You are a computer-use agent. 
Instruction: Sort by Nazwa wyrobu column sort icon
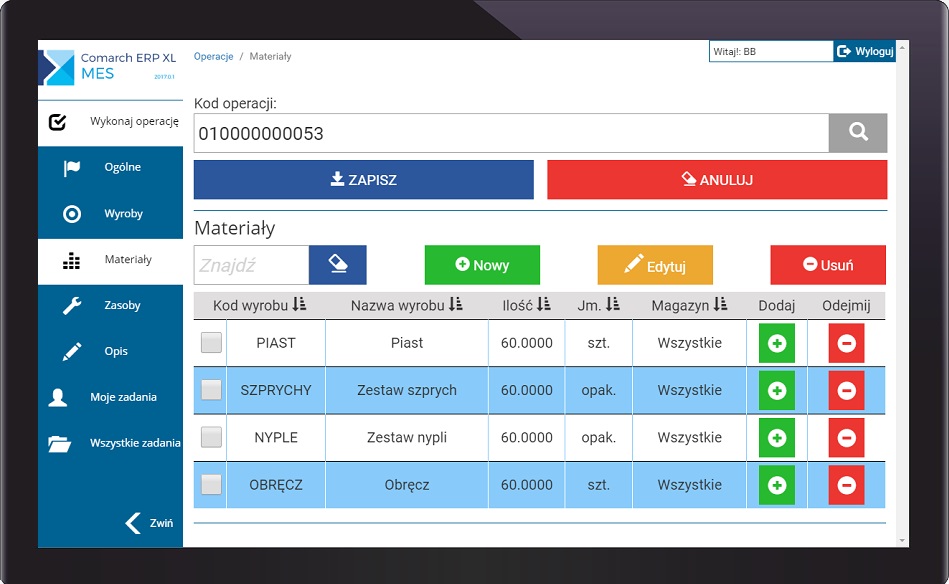(456, 304)
